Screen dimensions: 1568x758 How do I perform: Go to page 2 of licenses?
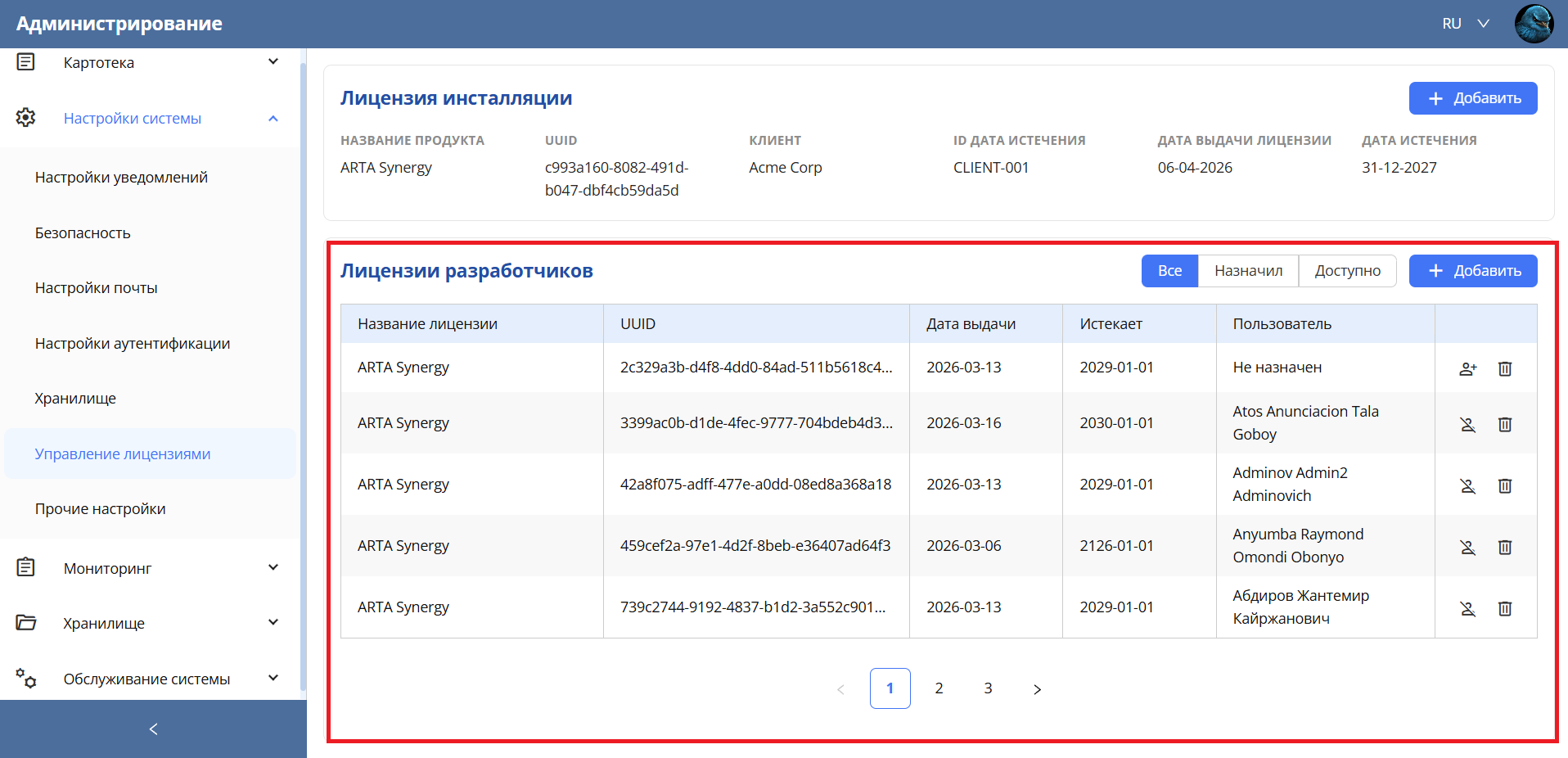(939, 688)
